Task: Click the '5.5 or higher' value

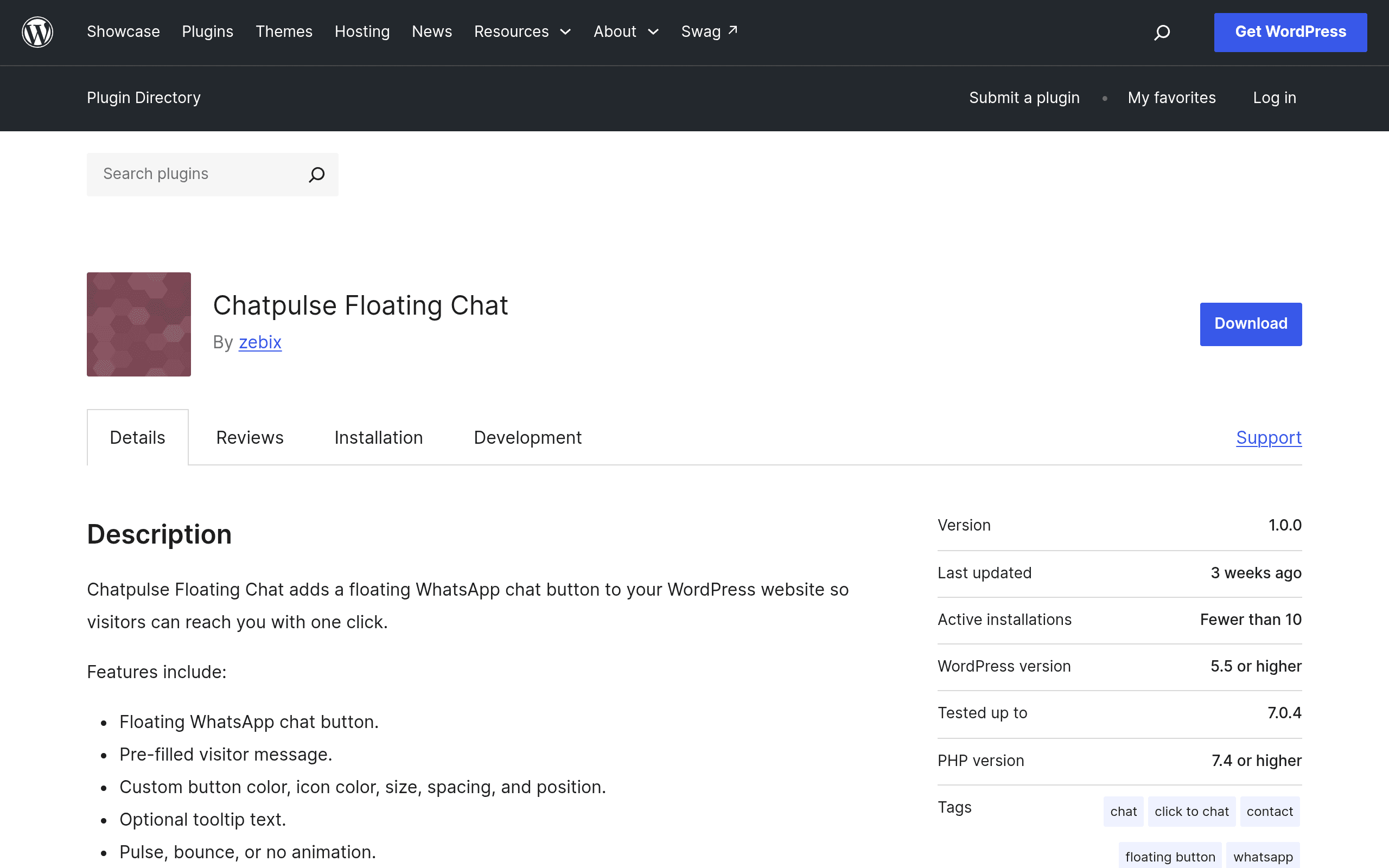Action: (x=1256, y=666)
